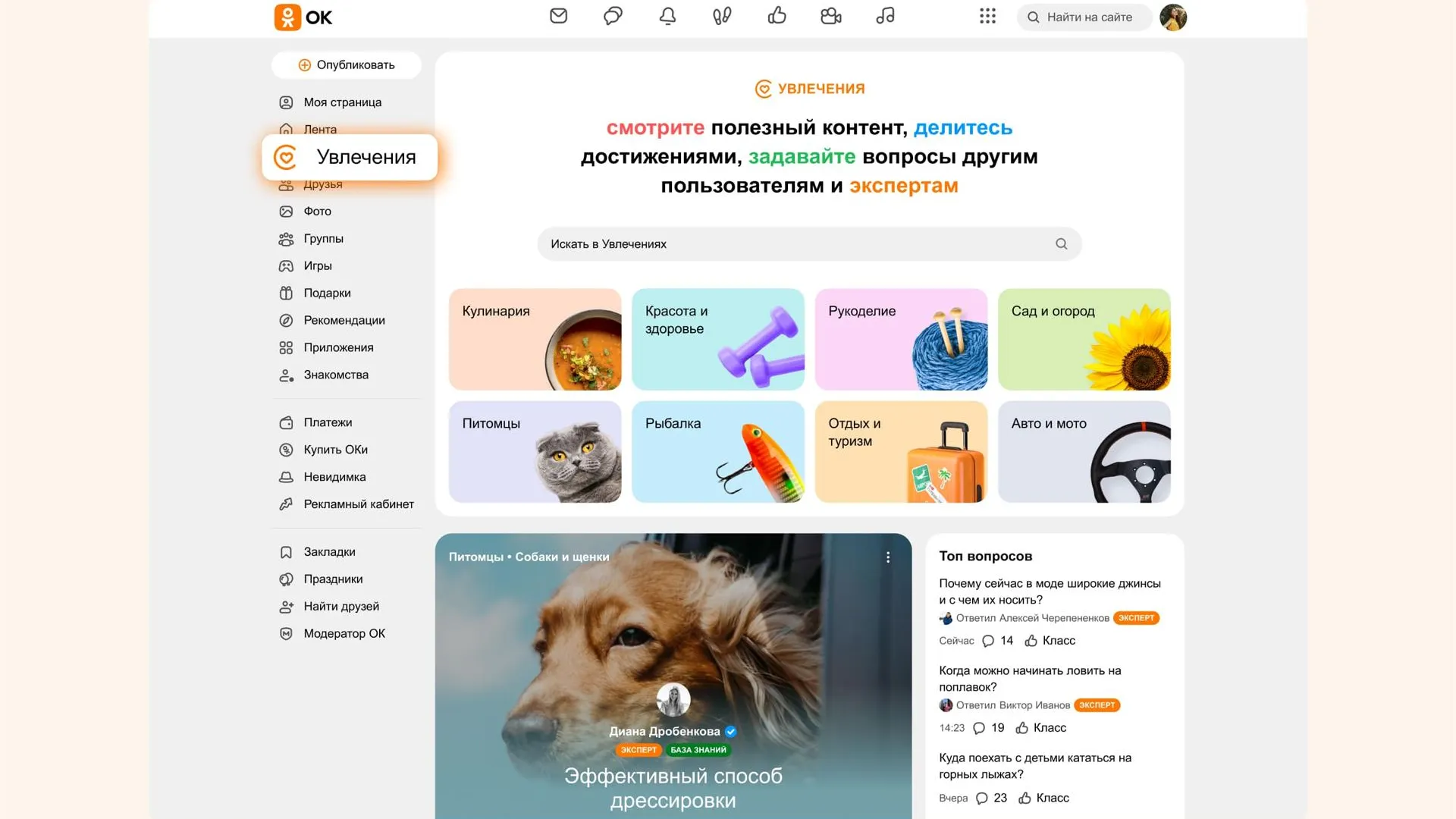The width and height of the screenshot is (1456, 819).
Task: Click the Подарки gift icon
Action: click(286, 293)
